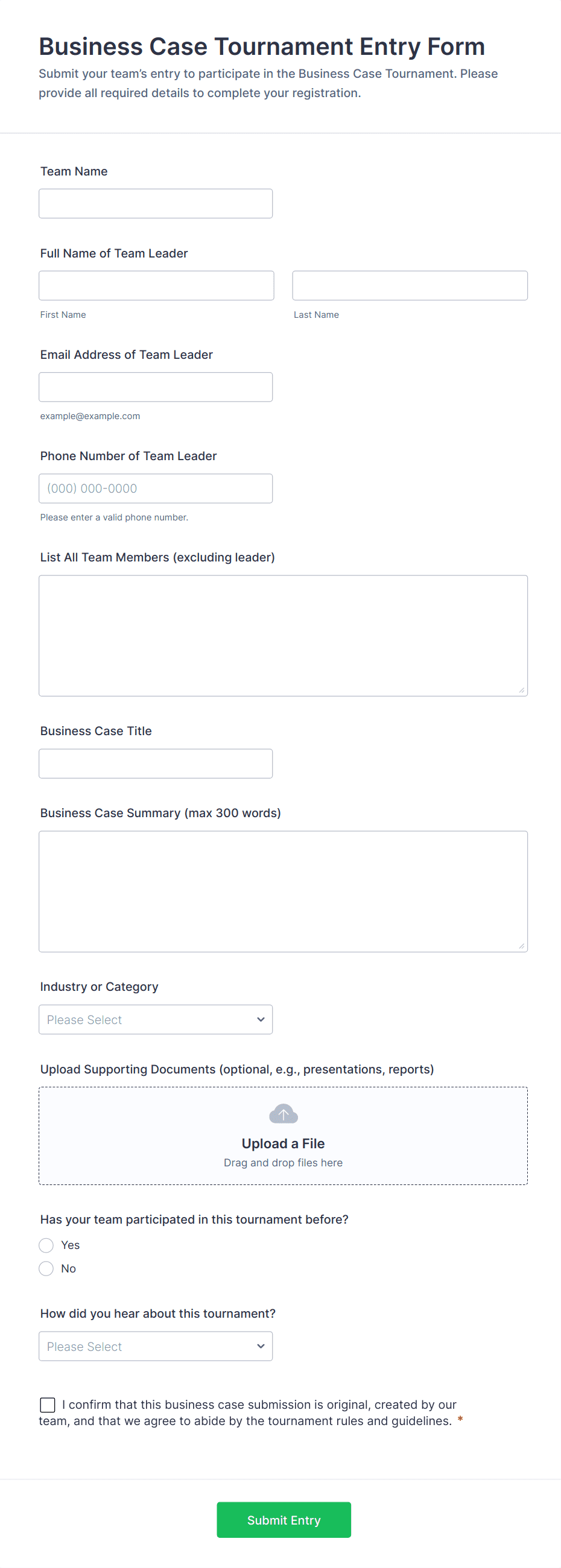Focus the Business Case Title field
This screenshot has width=561, height=1568.
pyautogui.click(x=155, y=763)
